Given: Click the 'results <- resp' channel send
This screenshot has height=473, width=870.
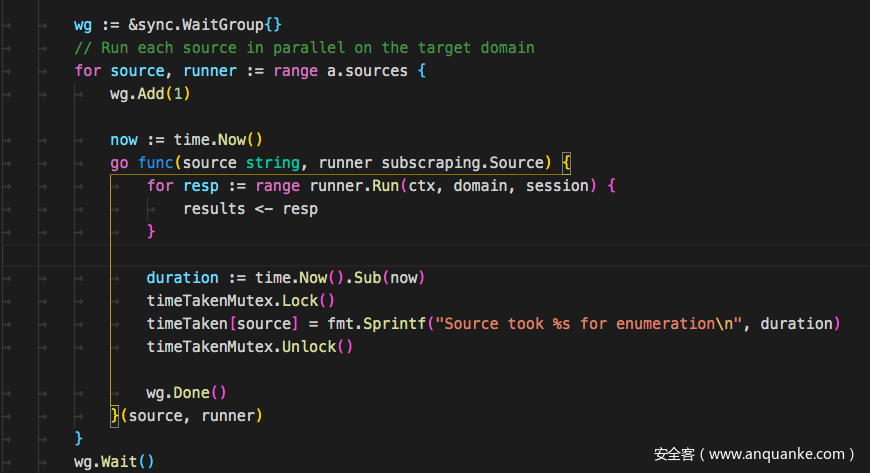Looking at the screenshot, I should coord(250,208).
